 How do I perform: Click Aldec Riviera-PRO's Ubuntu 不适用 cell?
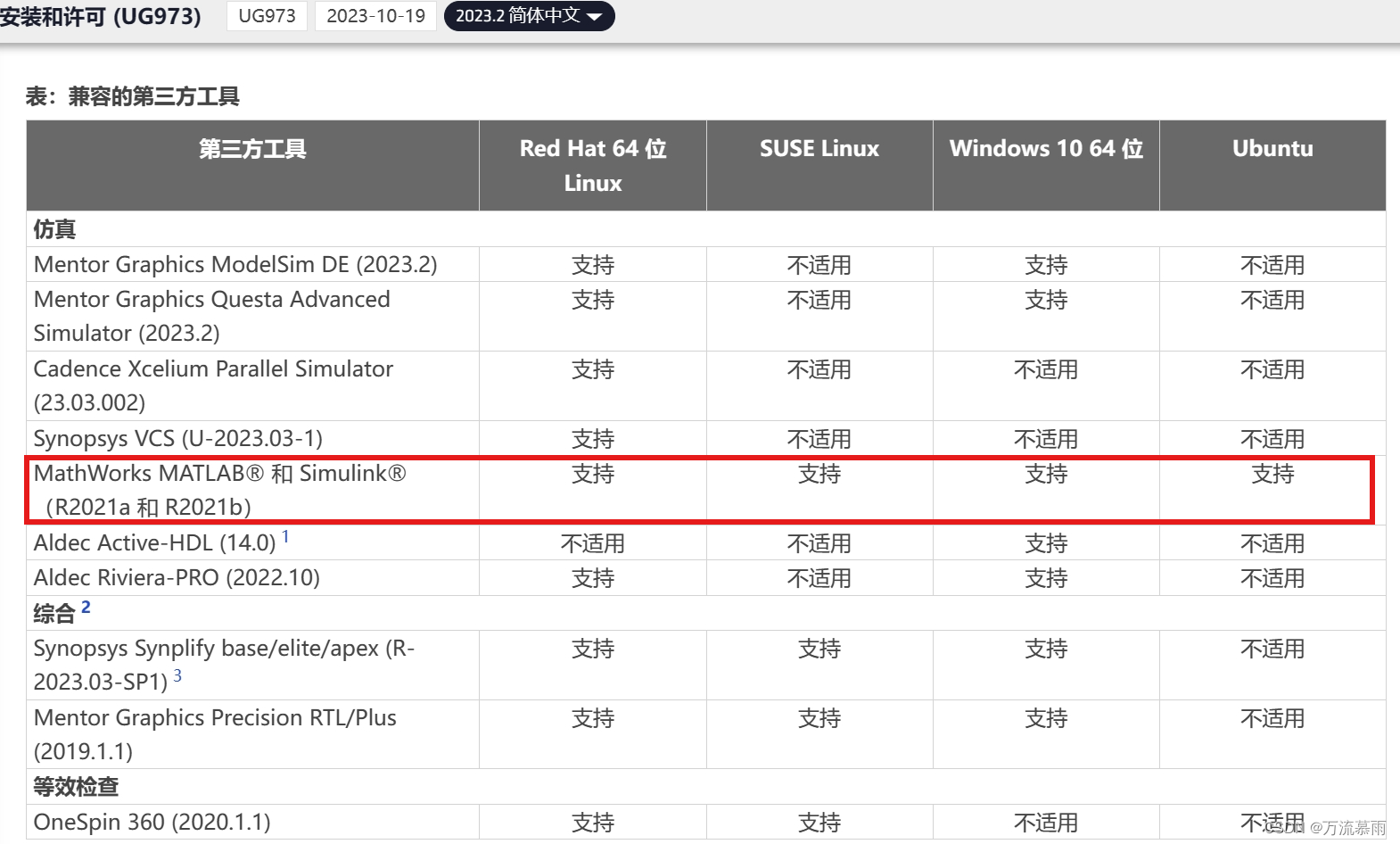tap(1272, 578)
